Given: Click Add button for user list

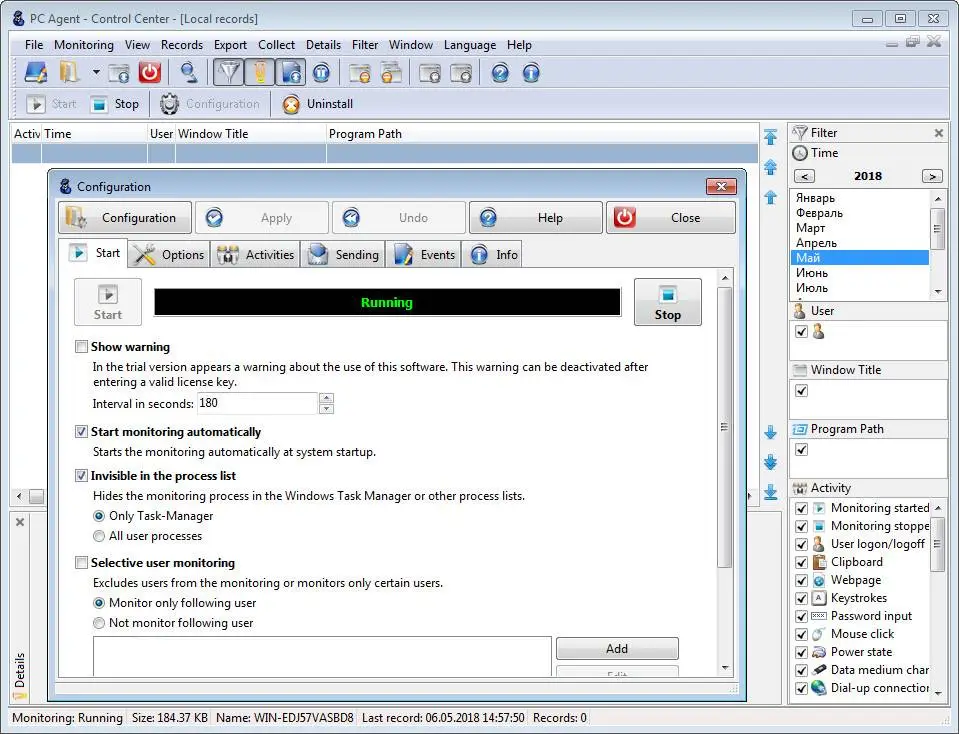Looking at the screenshot, I should [x=617, y=648].
